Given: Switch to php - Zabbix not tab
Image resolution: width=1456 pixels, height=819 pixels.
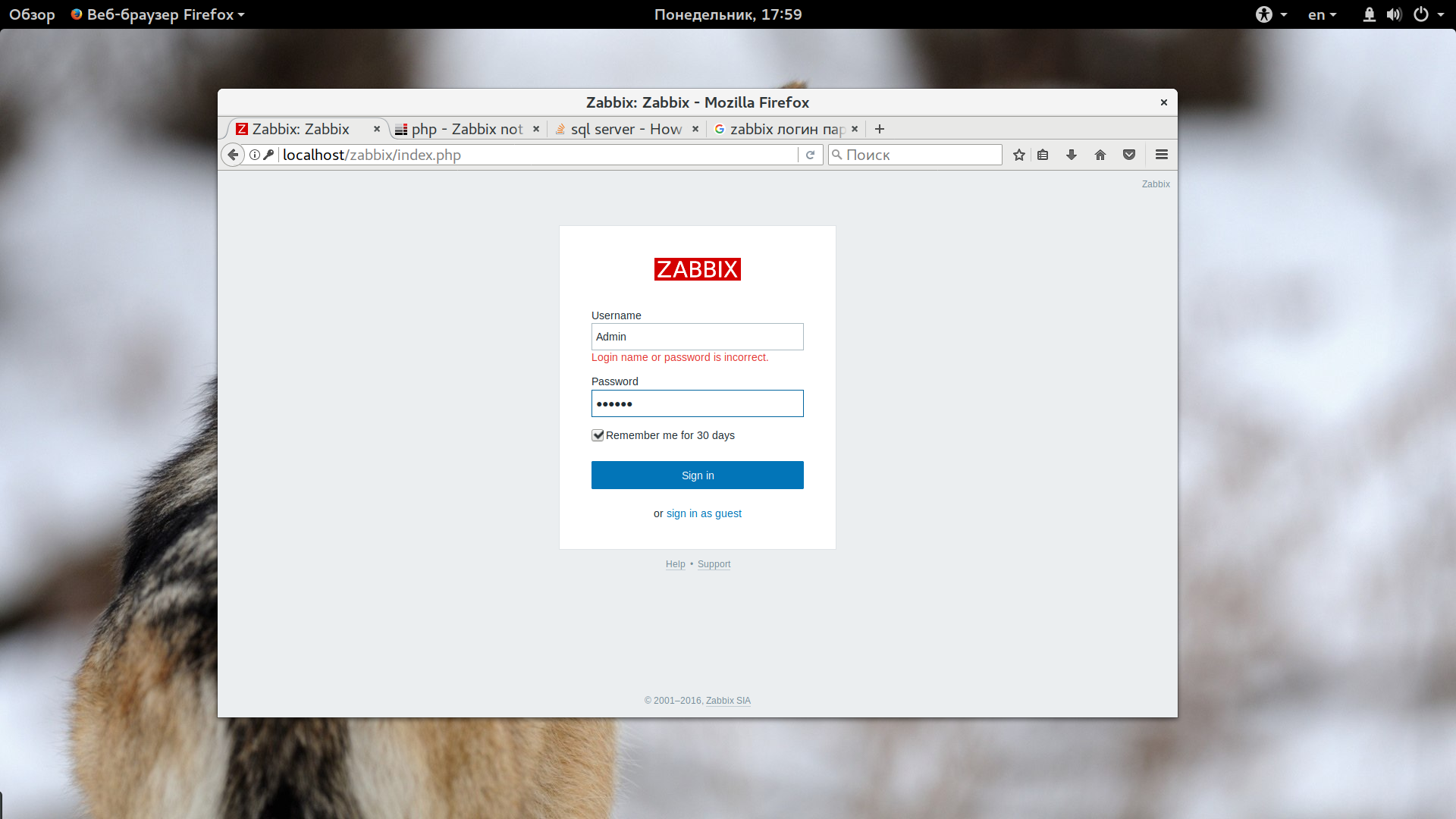Looking at the screenshot, I should coord(468,129).
